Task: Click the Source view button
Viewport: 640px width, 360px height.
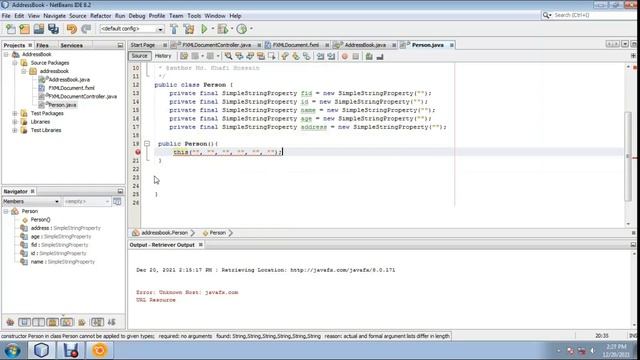Action: (x=140, y=56)
